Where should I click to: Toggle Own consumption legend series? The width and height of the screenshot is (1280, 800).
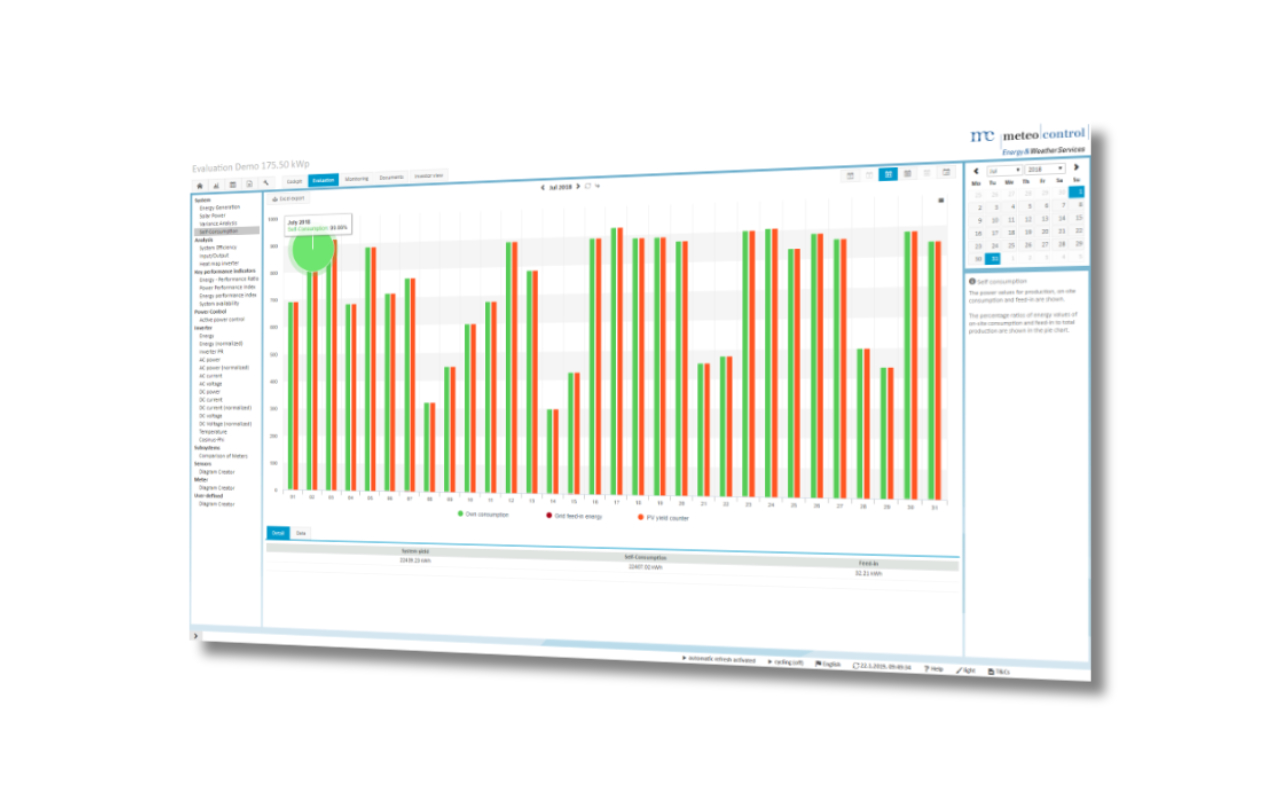point(483,514)
